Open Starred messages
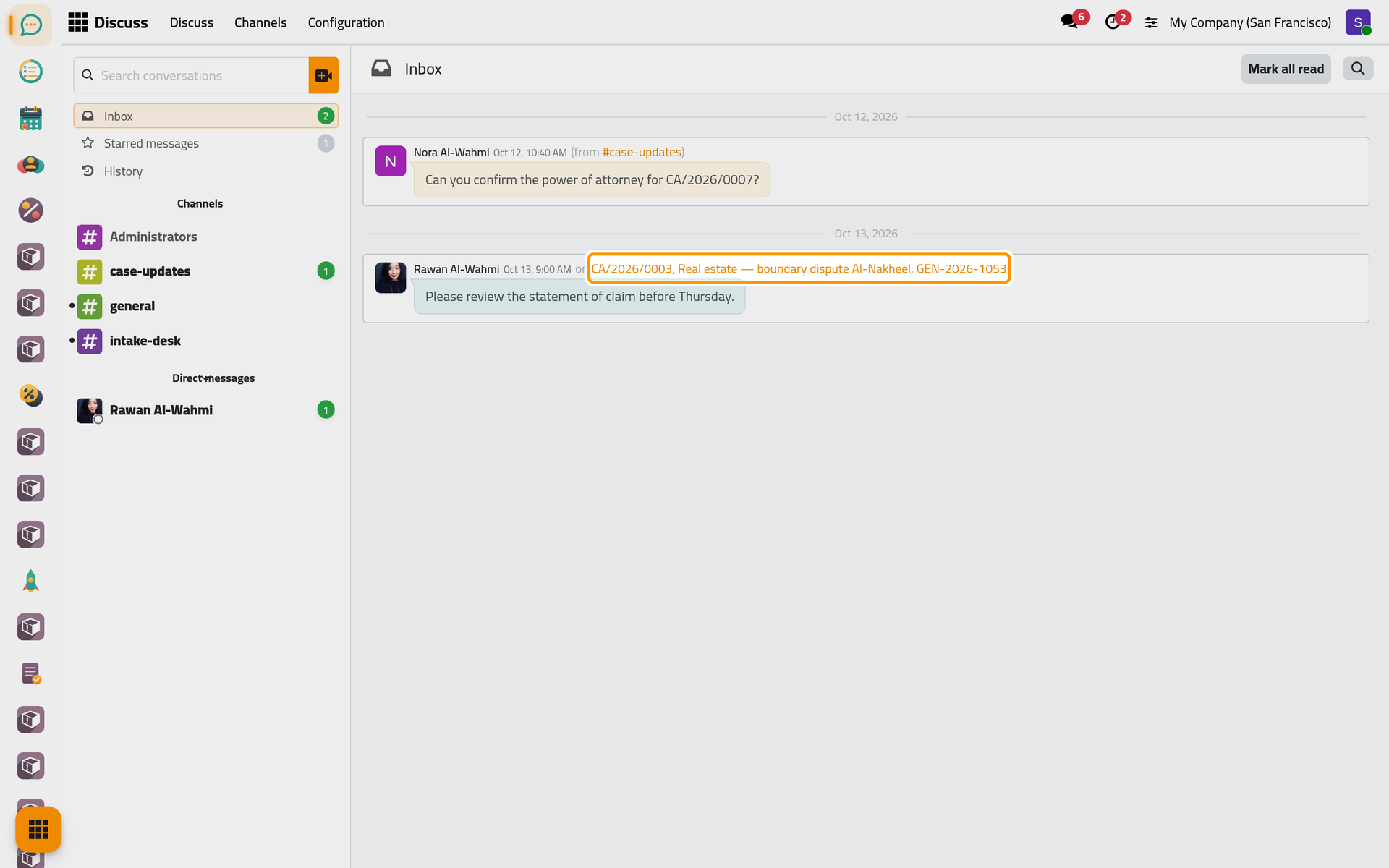The height and width of the screenshot is (868, 1389). (x=205, y=143)
